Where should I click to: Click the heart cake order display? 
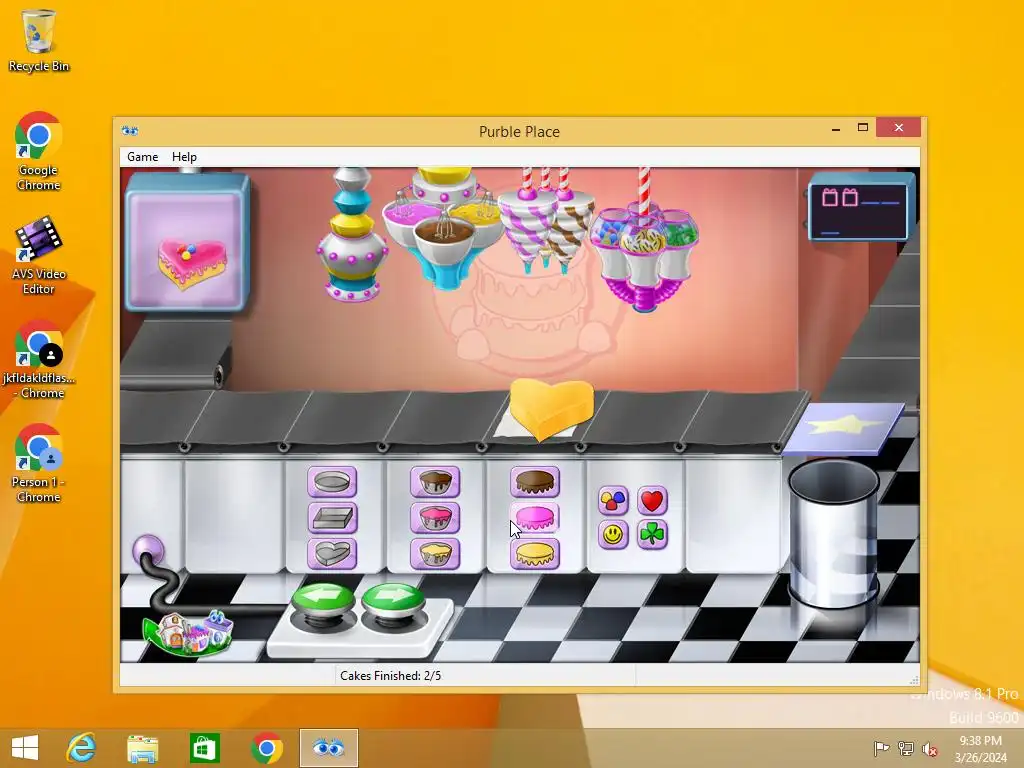(188, 243)
